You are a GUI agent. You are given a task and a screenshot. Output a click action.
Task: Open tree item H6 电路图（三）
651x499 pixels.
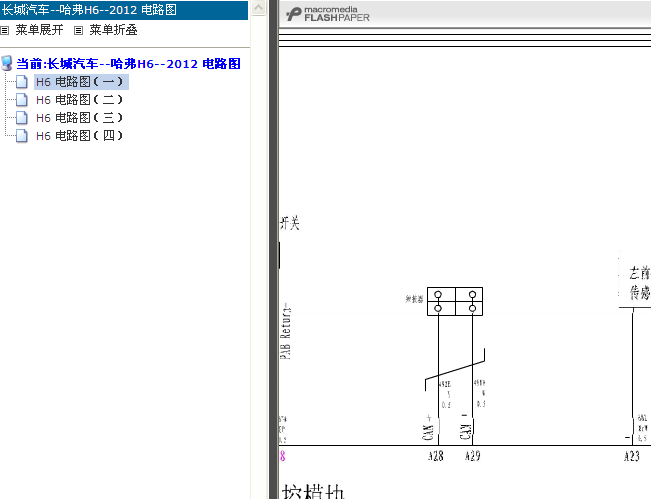click(80, 118)
